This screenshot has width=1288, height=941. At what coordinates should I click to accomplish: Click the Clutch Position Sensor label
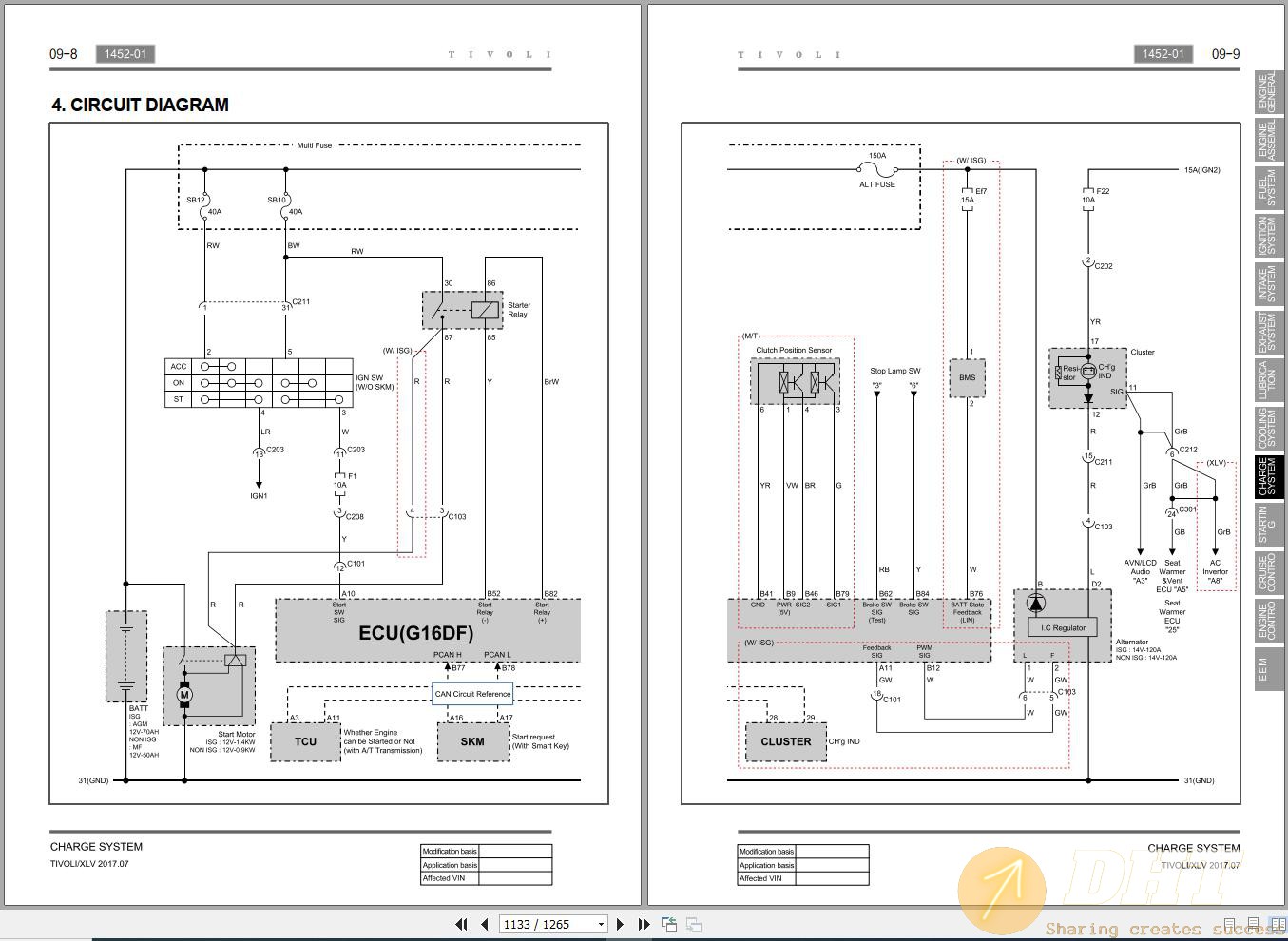coord(794,350)
